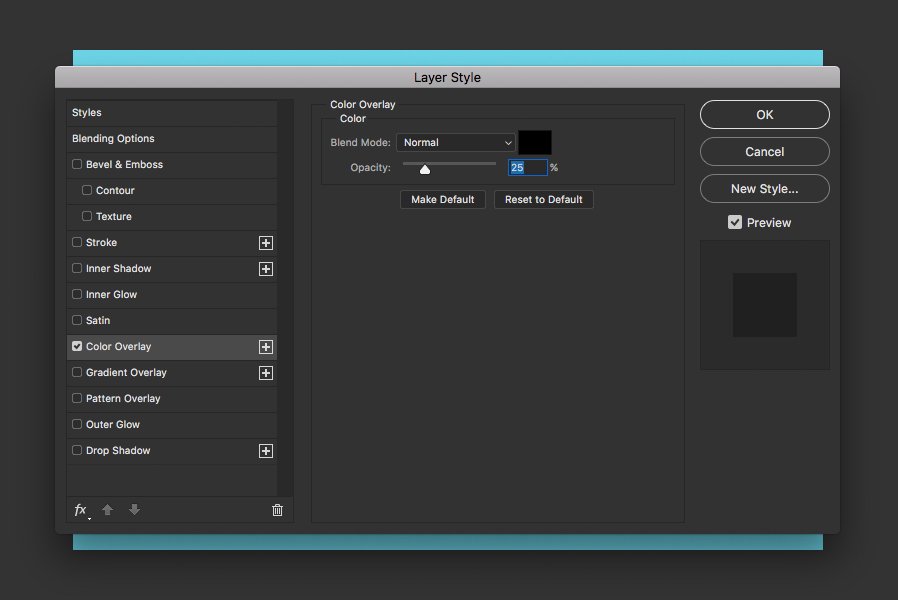The width and height of the screenshot is (898, 600).
Task: Add another Stroke effect with plus icon
Action: [x=266, y=243]
